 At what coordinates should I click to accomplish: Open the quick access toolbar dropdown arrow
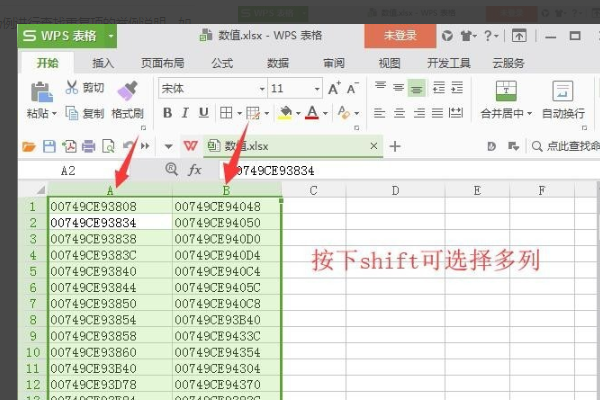coord(168,146)
